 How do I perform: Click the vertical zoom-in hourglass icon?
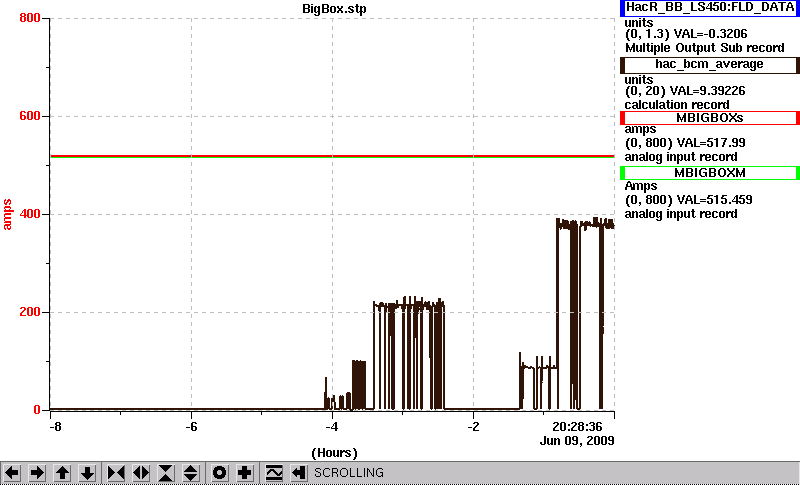click(x=166, y=473)
